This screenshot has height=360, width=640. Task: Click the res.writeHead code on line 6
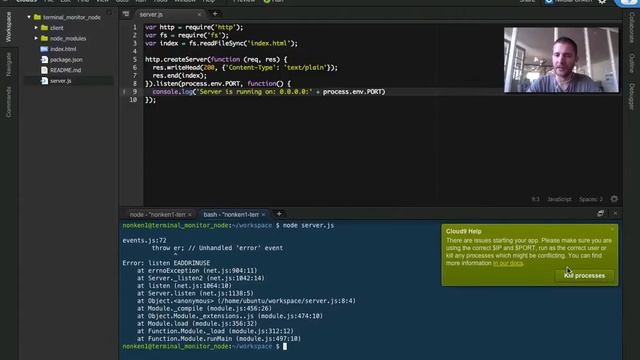click(x=245, y=68)
